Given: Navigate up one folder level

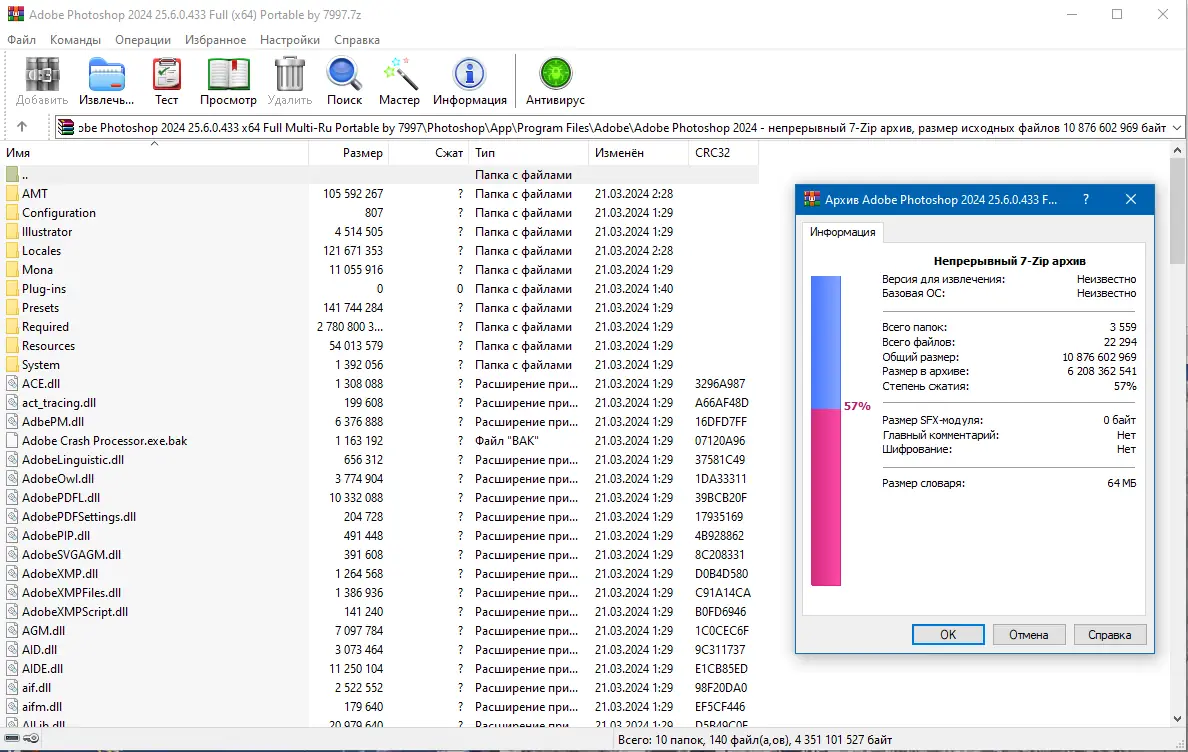Looking at the screenshot, I should [x=22, y=126].
